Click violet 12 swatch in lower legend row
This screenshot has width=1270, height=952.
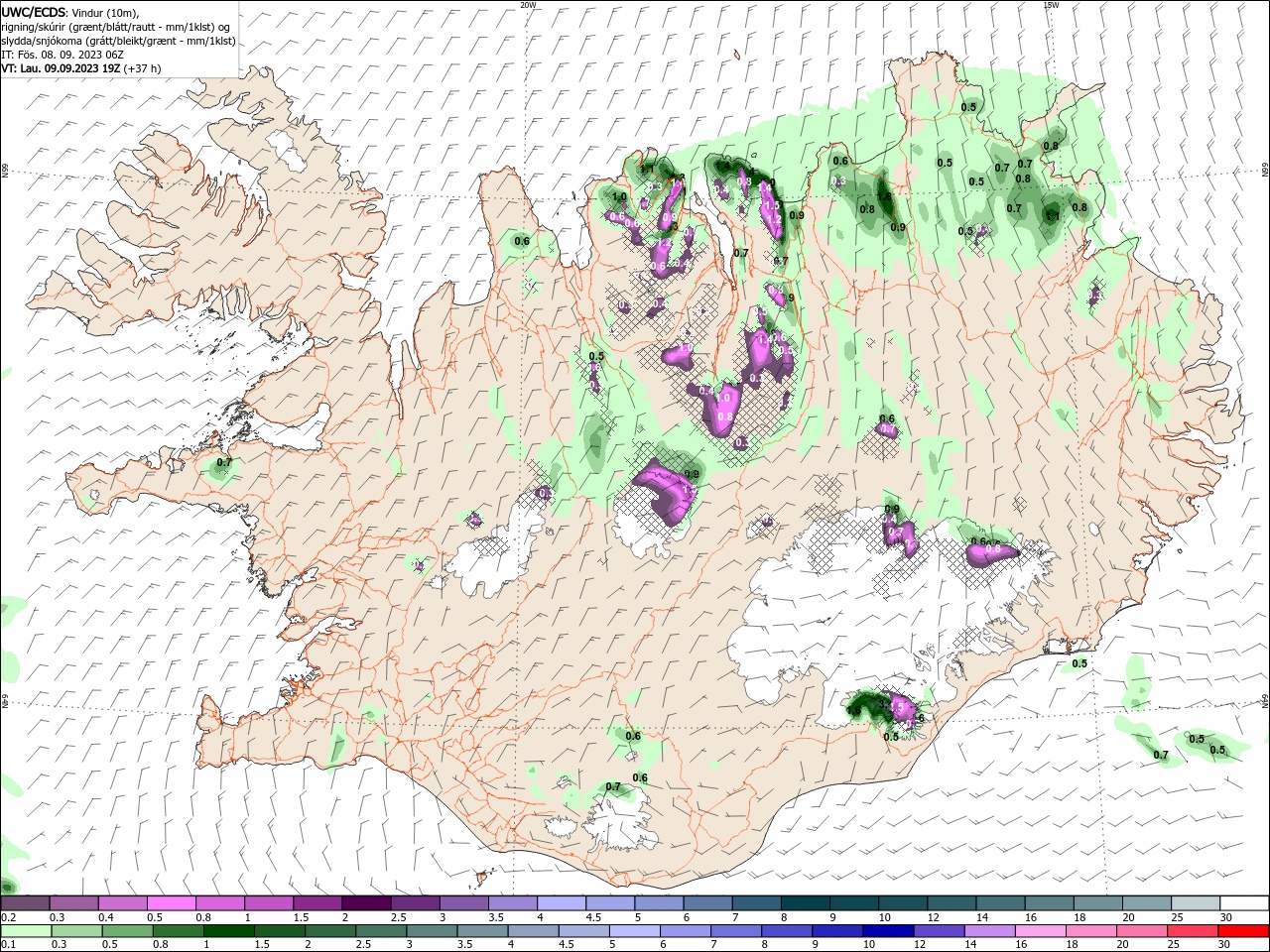[939, 931]
